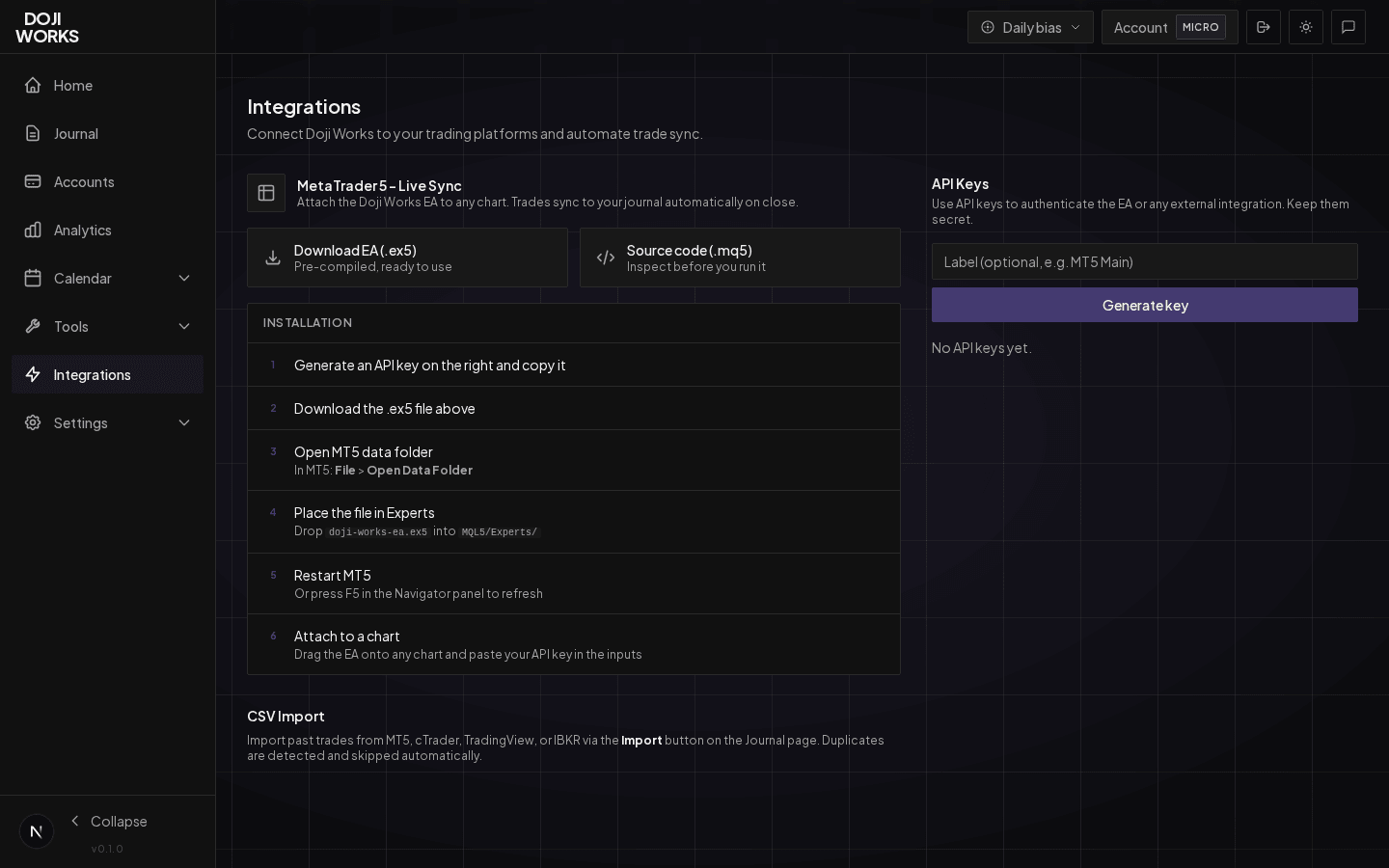Expand the Calendar submenu chevron

click(184, 278)
